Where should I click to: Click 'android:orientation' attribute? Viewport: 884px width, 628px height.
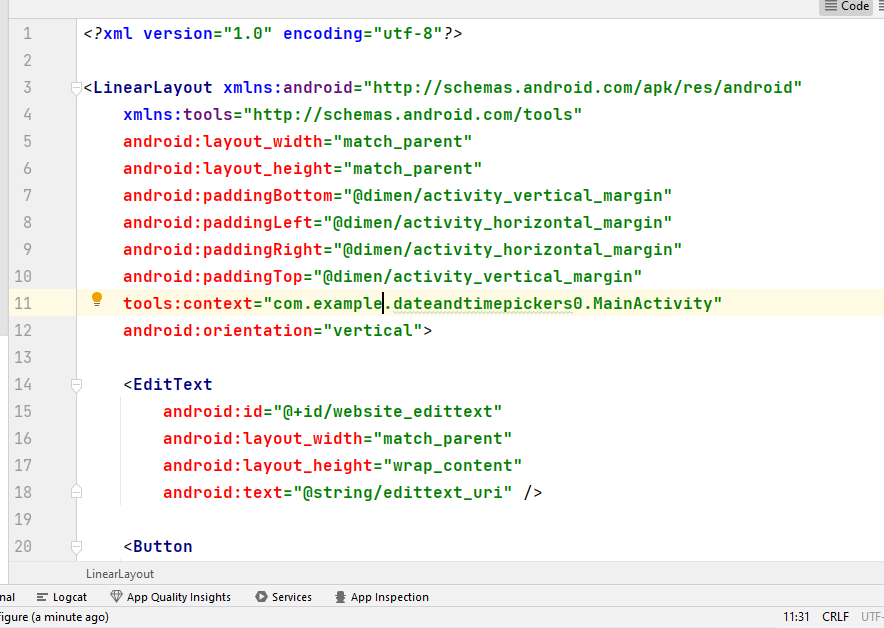218,330
